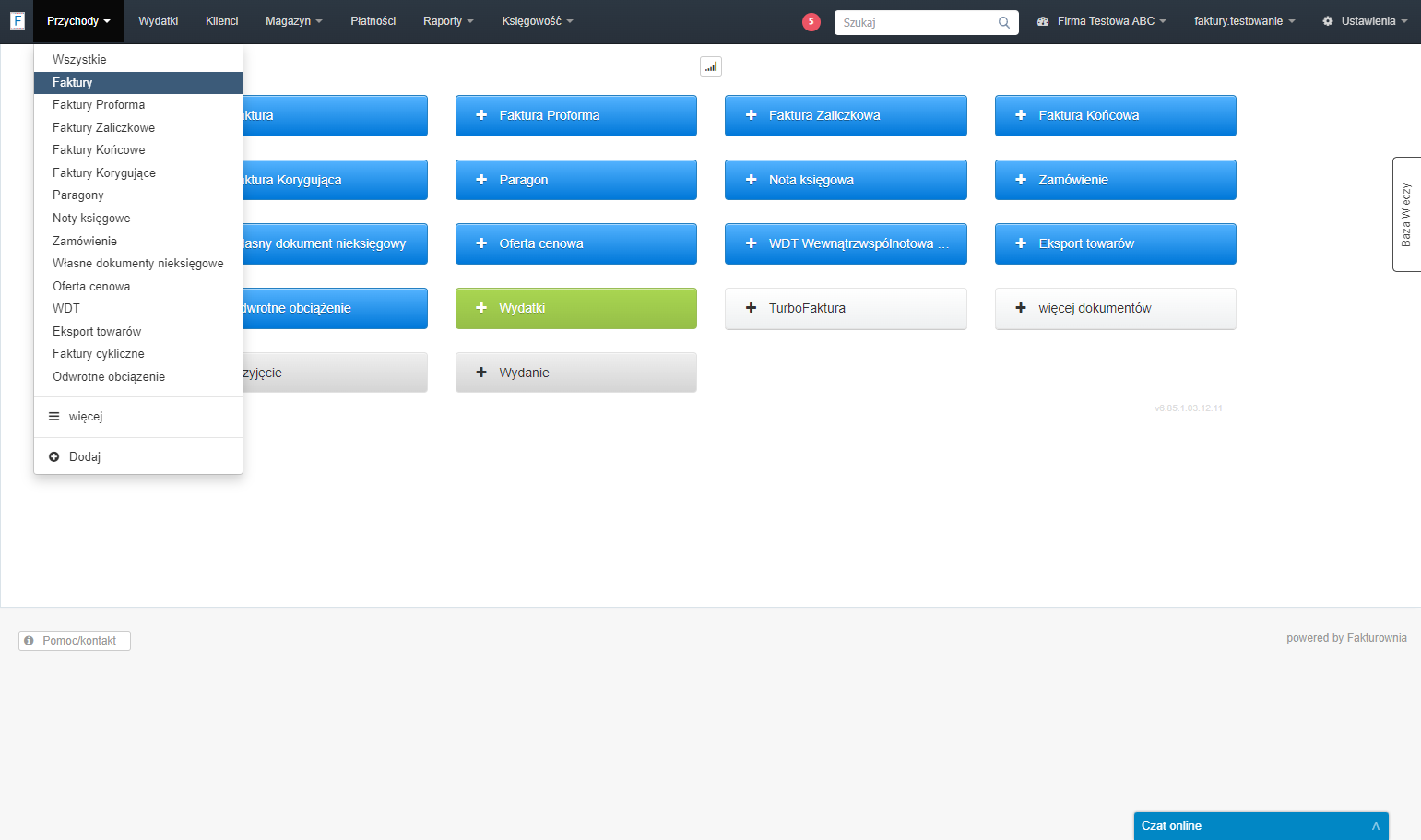Open the notifications badge showing 5
This screenshot has width=1421, height=840.
click(x=811, y=21)
